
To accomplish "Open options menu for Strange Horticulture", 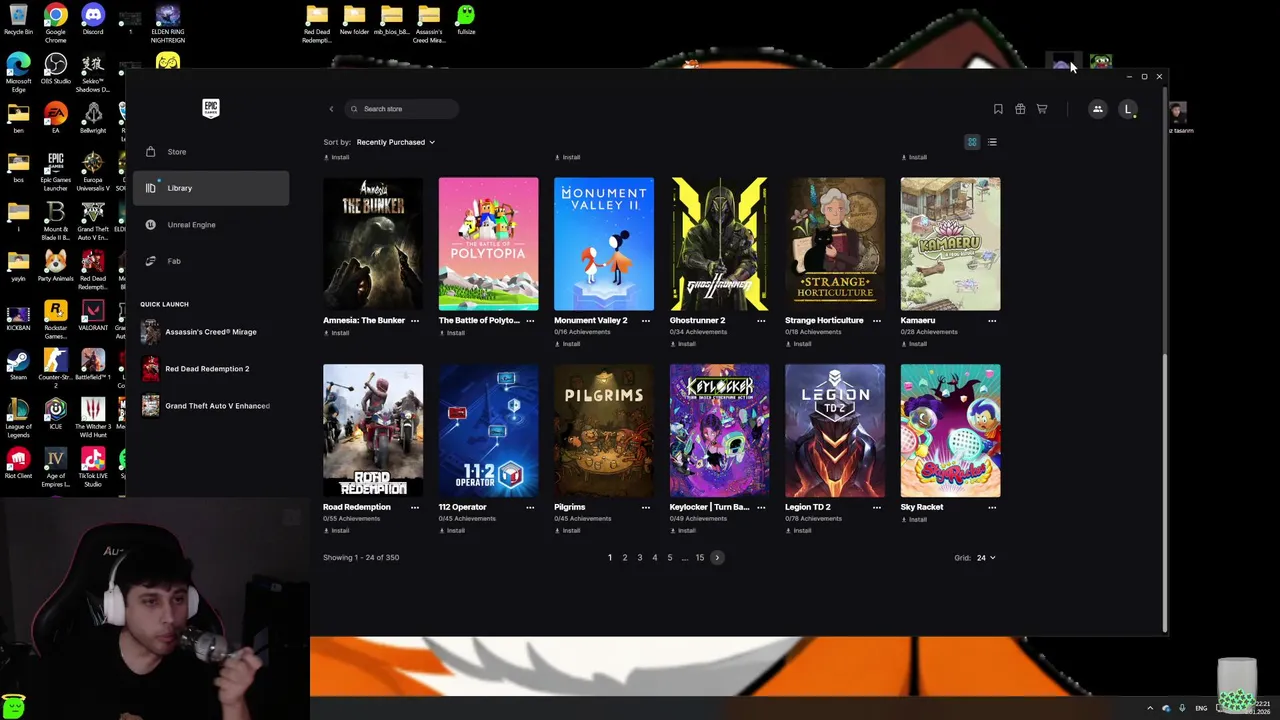I will pyautogui.click(x=877, y=321).
